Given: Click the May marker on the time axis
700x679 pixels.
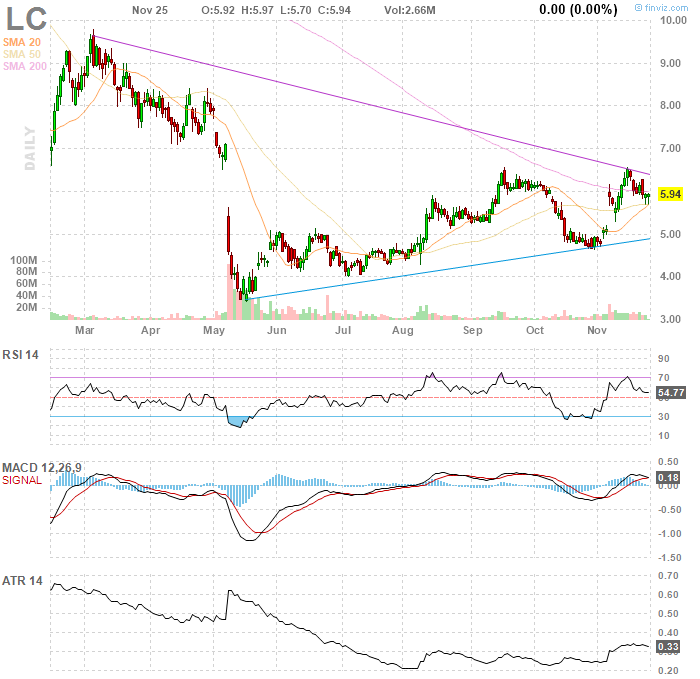Looking at the screenshot, I should [213, 329].
